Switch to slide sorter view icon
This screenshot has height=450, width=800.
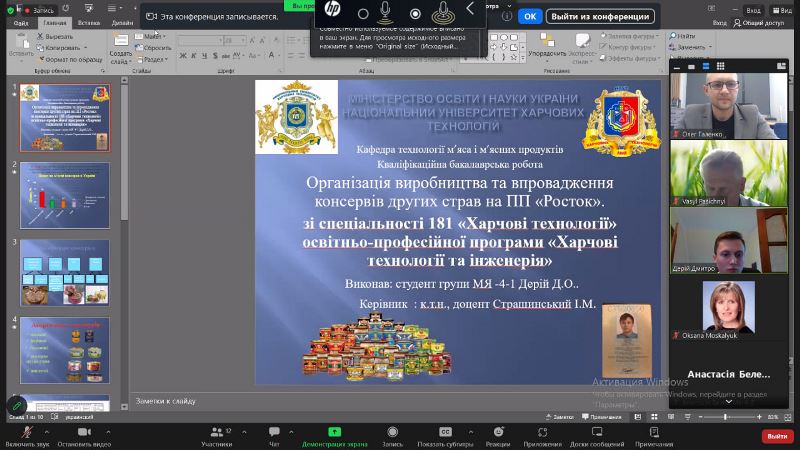point(654,417)
